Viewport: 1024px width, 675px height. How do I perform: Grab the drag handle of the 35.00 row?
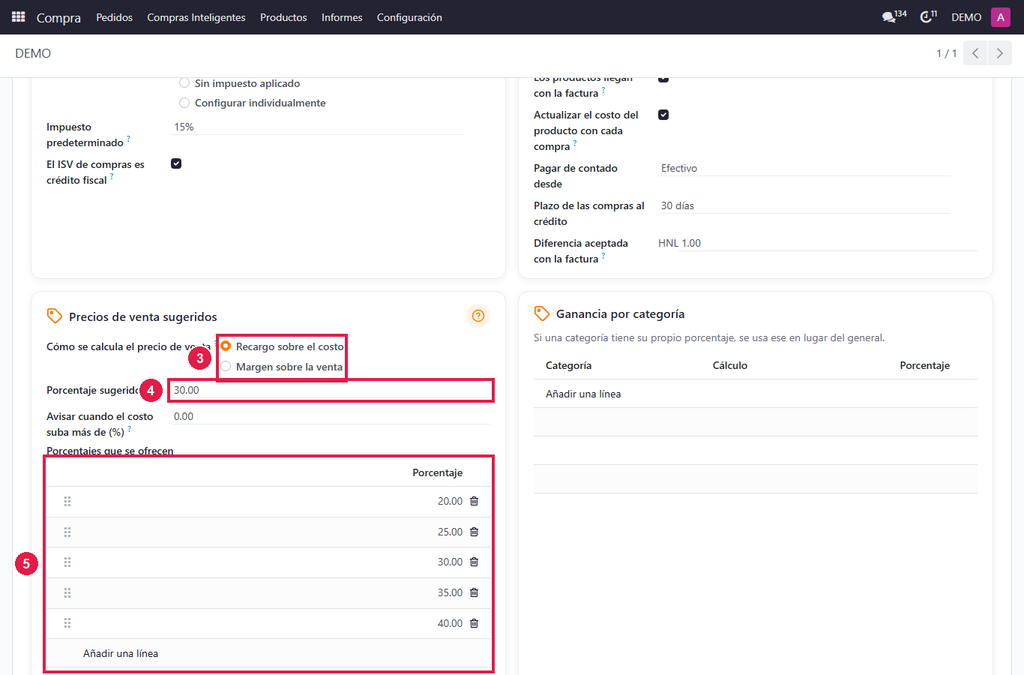67,593
